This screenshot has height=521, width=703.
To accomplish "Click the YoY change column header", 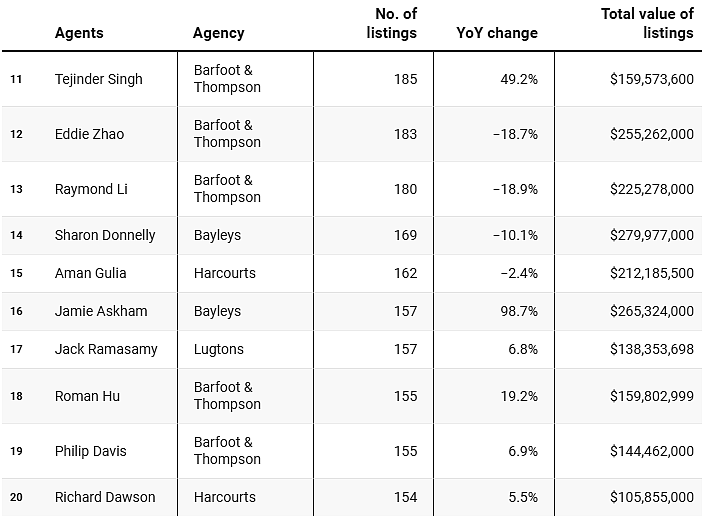I will 497,33.
